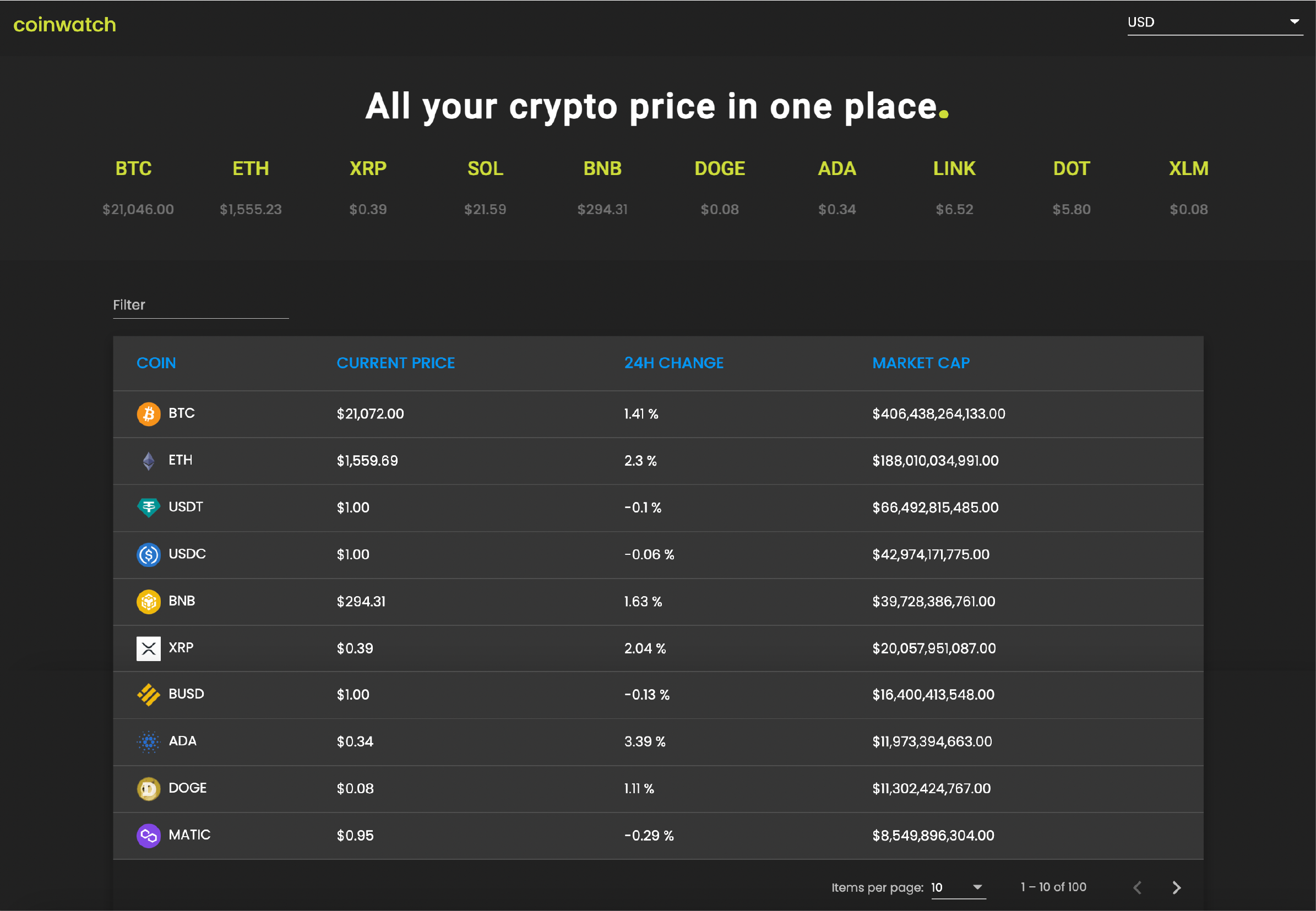This screenshot has height=911, width=1316.
Task: Click the MATIC coin name text
Action: click(x=189, y=835)
